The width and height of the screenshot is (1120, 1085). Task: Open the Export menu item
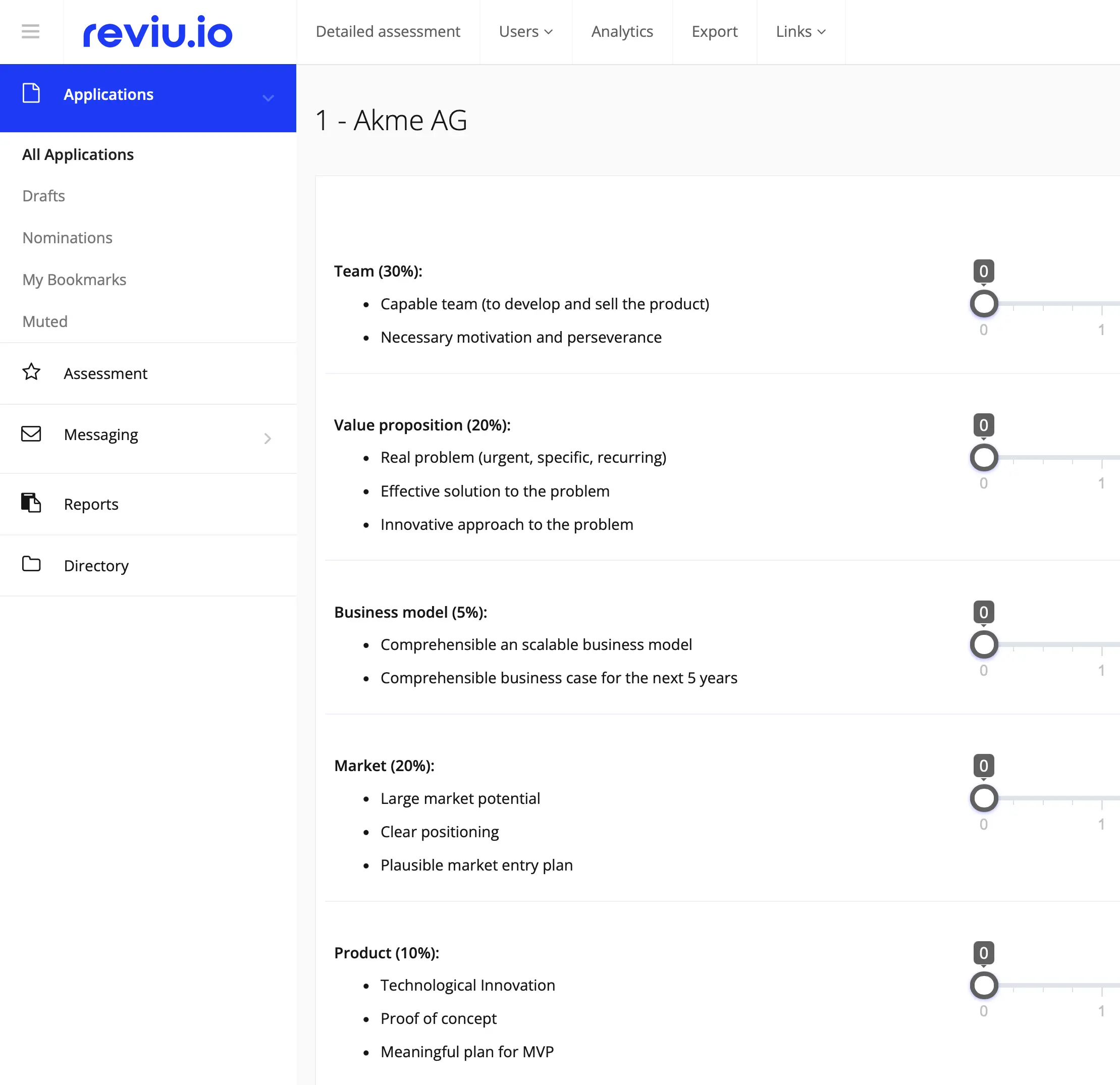714,31
